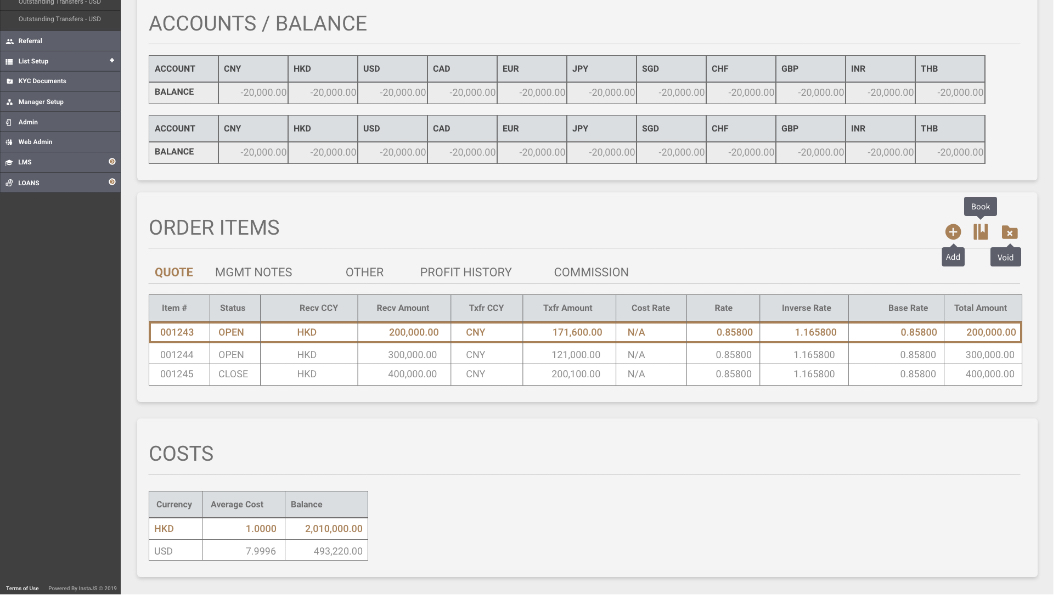Click the Referral people icon in sidebar
The width and height of the screenshot is (1054, 595).
tap(9, 41)
